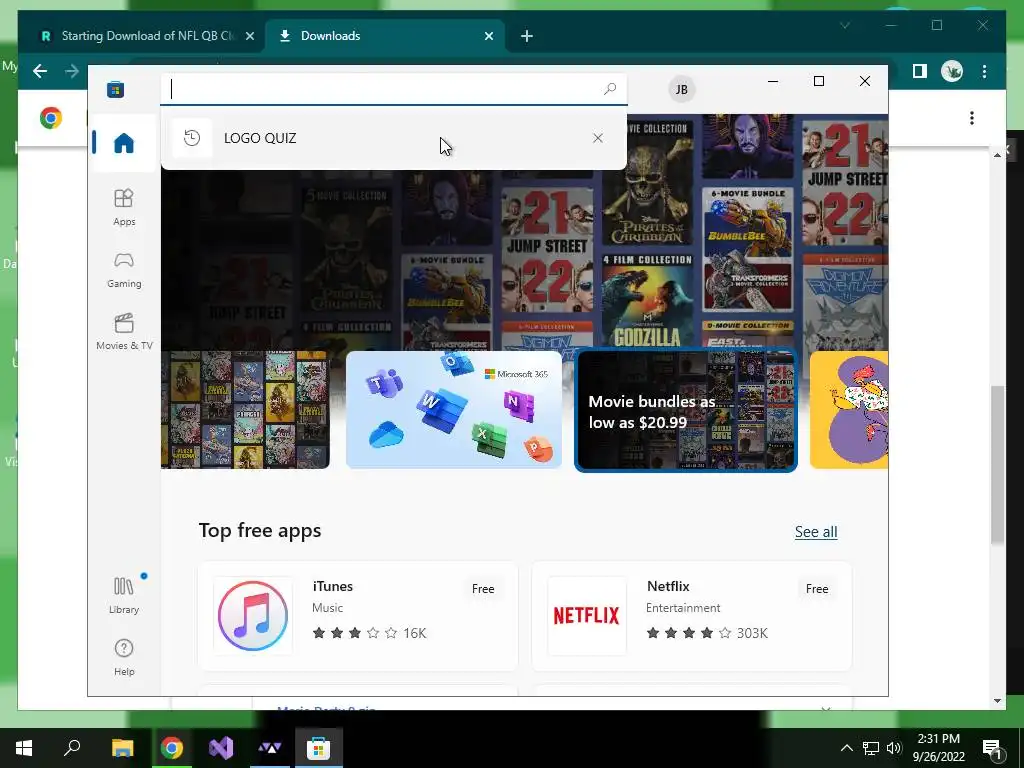Screen dimensions: 1024x768
Task: Click scroll-down arrow of Chrome page scrollbar
Action: tap(997, 701)
